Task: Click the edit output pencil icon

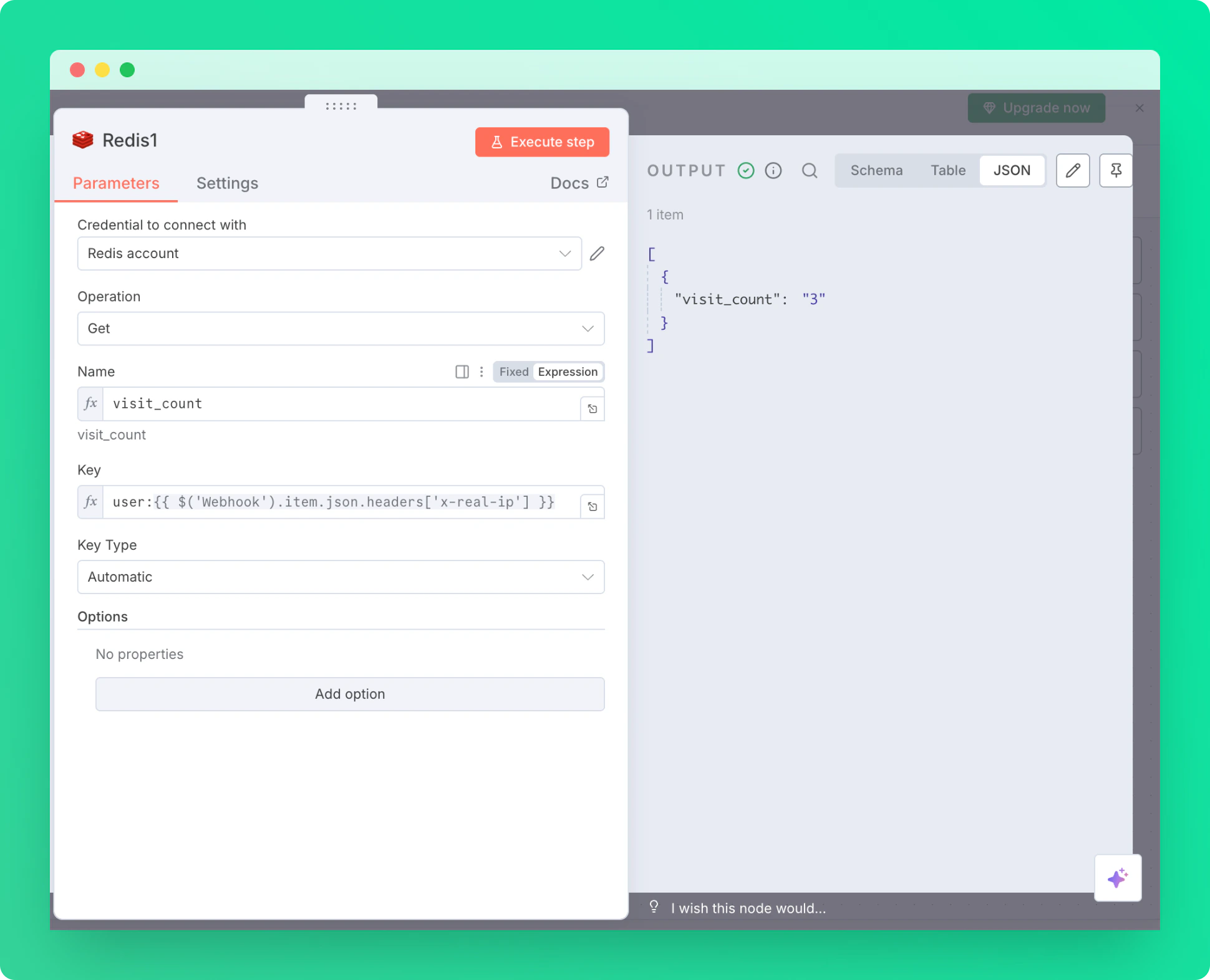Action: pos(1072,170)
